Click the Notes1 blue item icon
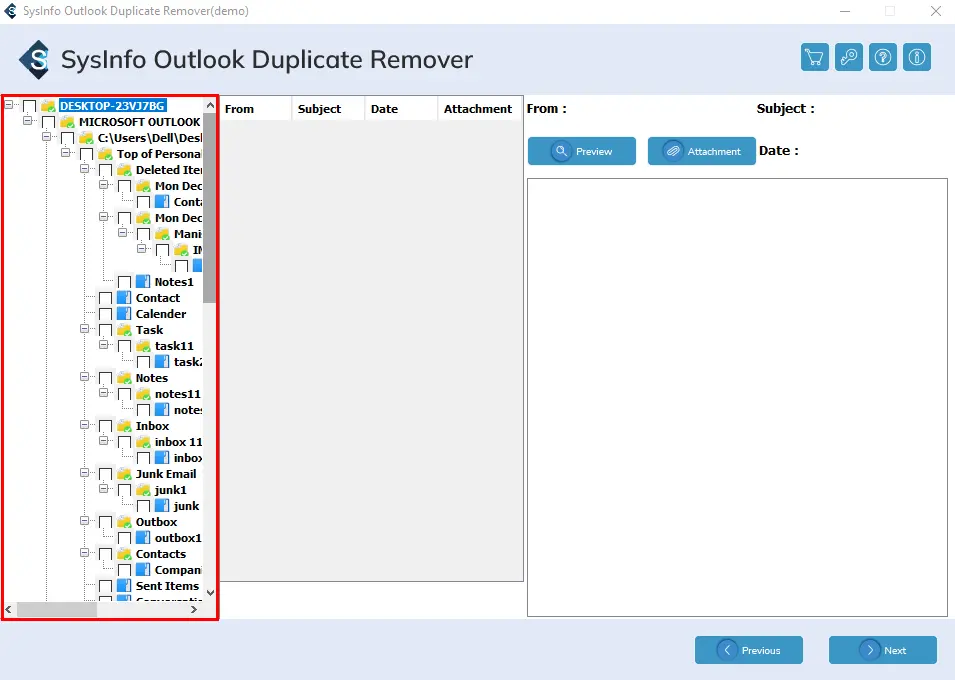The width and height of the screenshot is (955, 680). pyautogui.click(x=143, y=282)
